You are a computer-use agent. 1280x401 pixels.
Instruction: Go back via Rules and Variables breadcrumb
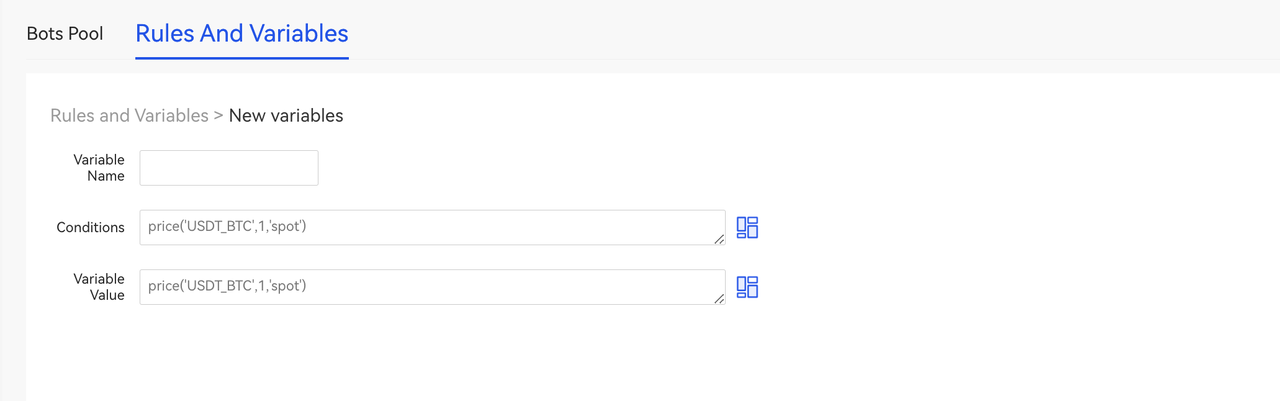click(129, 116)
